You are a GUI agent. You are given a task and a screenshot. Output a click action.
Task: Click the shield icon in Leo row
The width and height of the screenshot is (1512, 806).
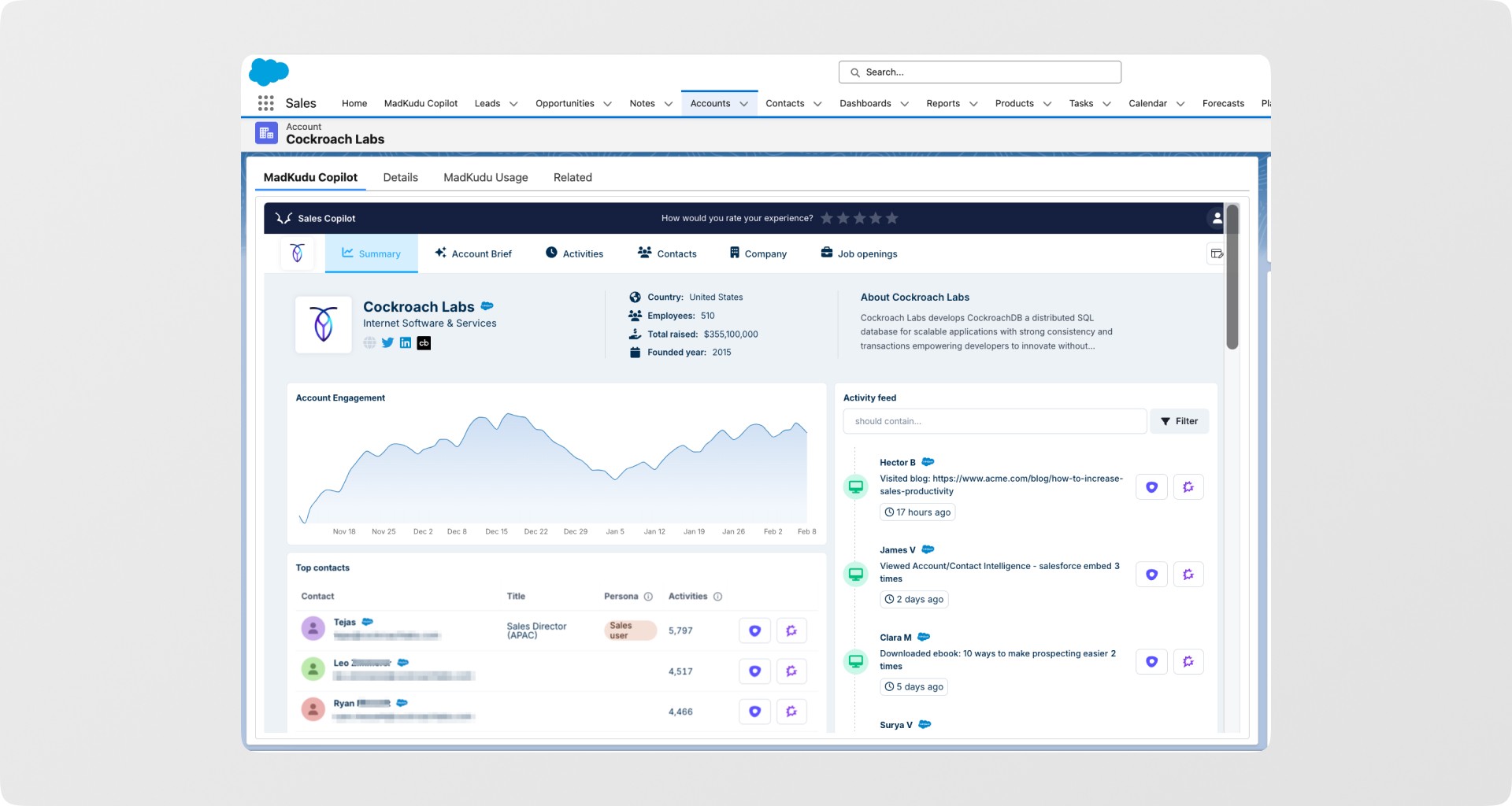[754, 671]
